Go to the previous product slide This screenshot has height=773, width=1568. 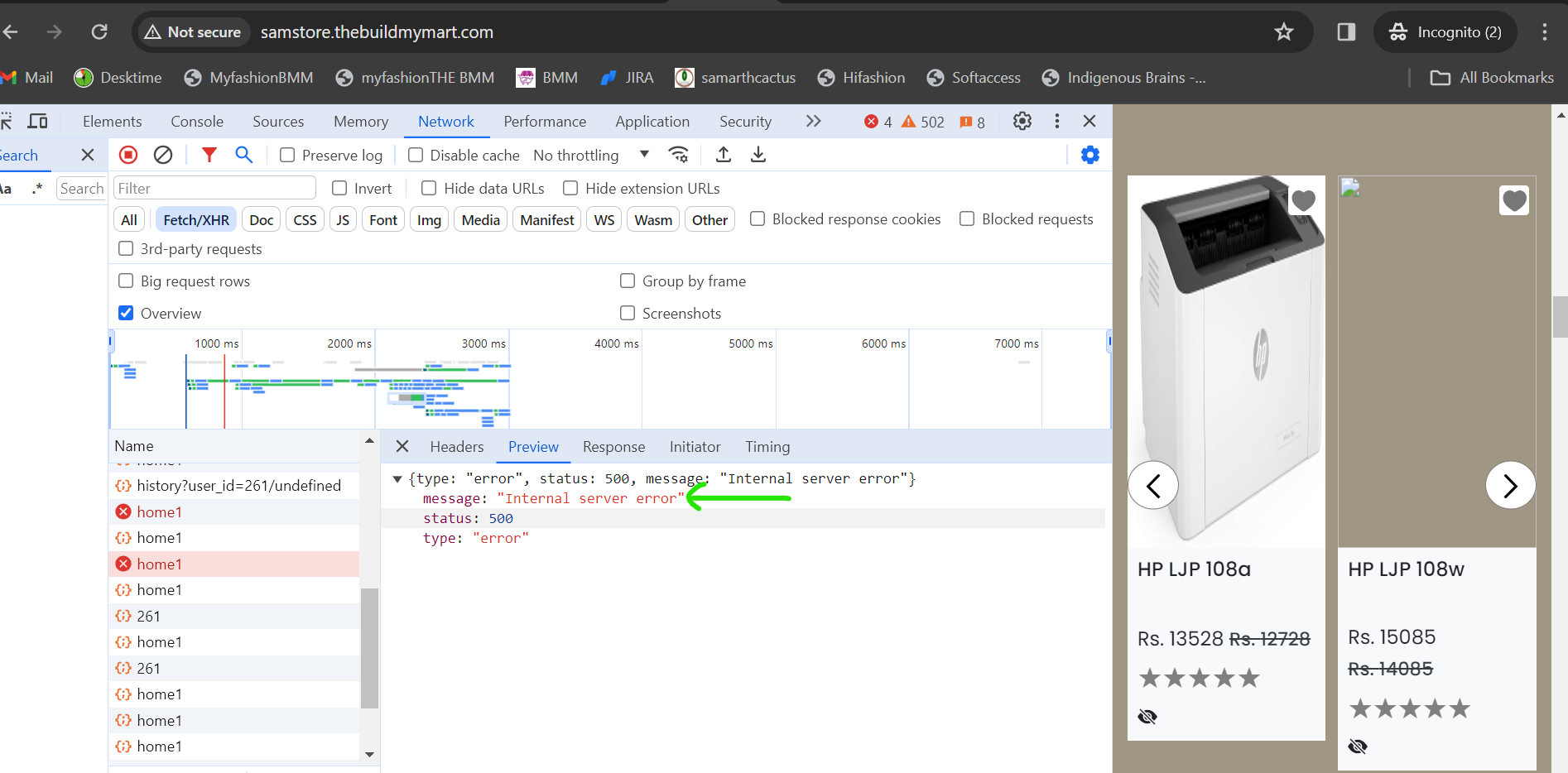[1153, 486]
